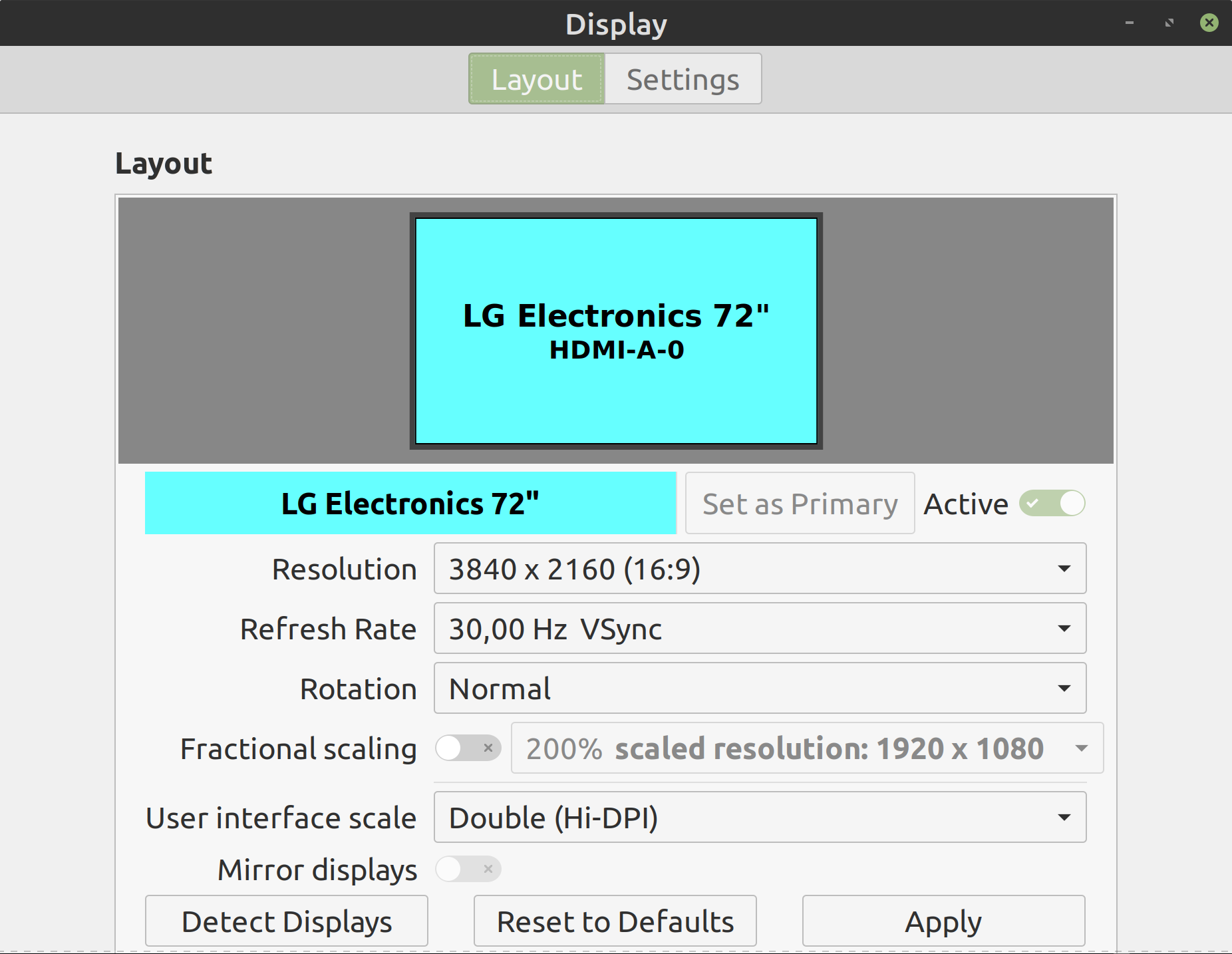Click the LG Electronics 72" monitor preview
Image resolution: width=1232 pixels, height=954 pixels.
point(616,331)
